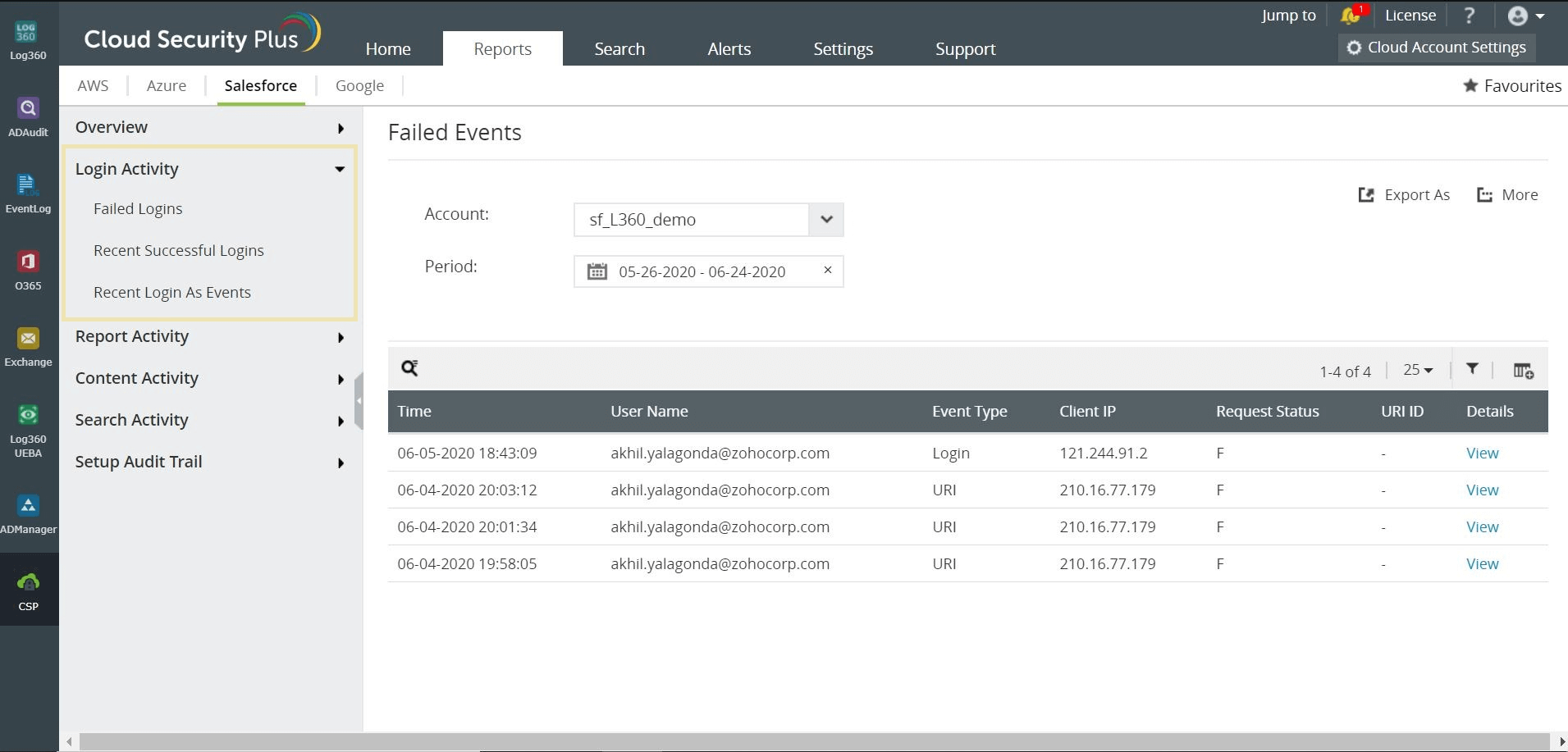Viewport: 1568px width, 752px height.
Task: Sort by Event Type column header
Action: (x=969, y=411)
